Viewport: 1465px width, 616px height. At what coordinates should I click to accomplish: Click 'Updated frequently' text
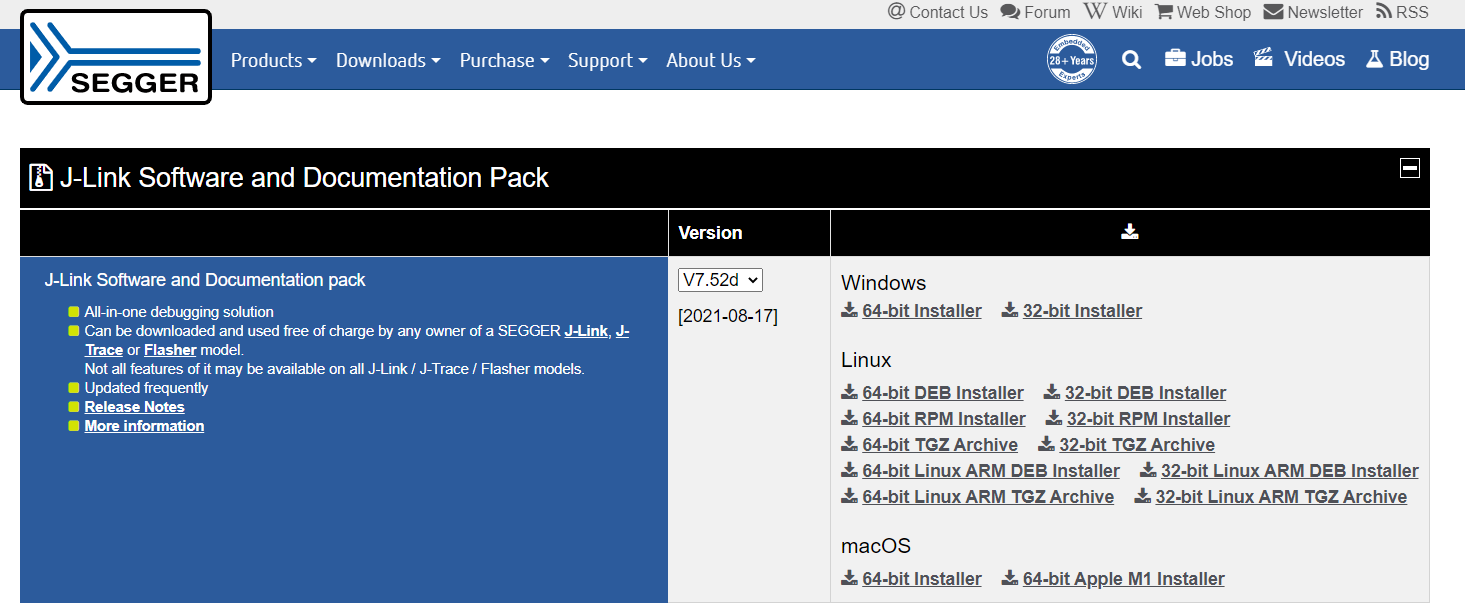pyautogui.click(x=146, y=388)
